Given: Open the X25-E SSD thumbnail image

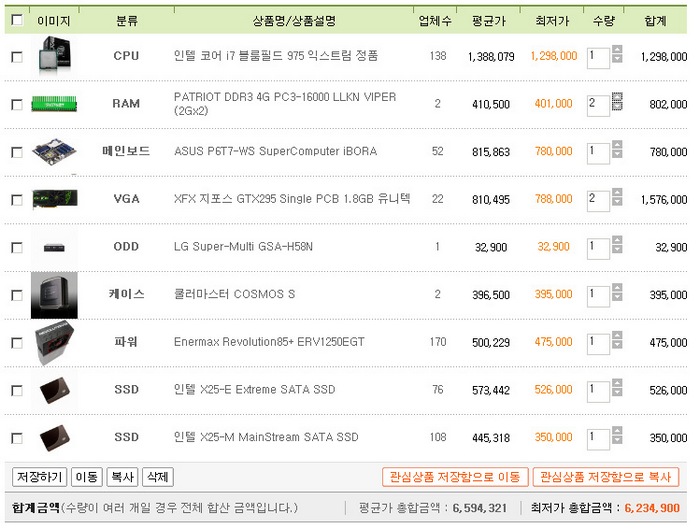Looking at the screenshot, I should pyautogui.click(x=54, y=390).
